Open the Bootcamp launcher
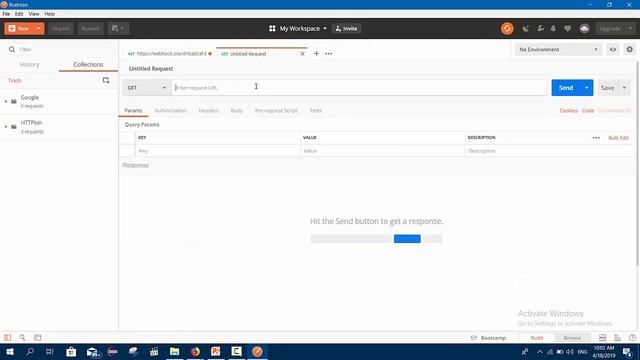The image size is (640, 360). 488,338
